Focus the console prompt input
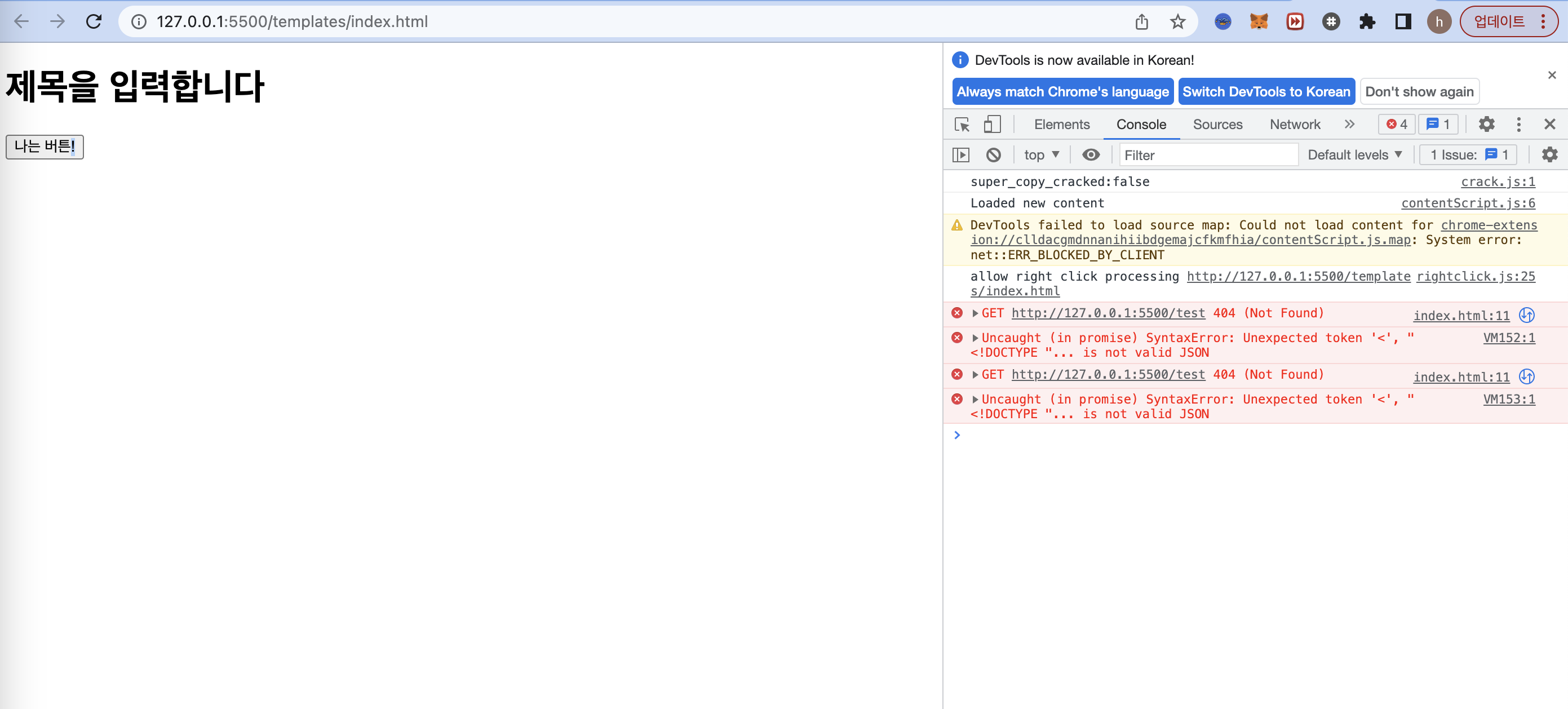The image size is (1568, 709). coord(1260,436)
